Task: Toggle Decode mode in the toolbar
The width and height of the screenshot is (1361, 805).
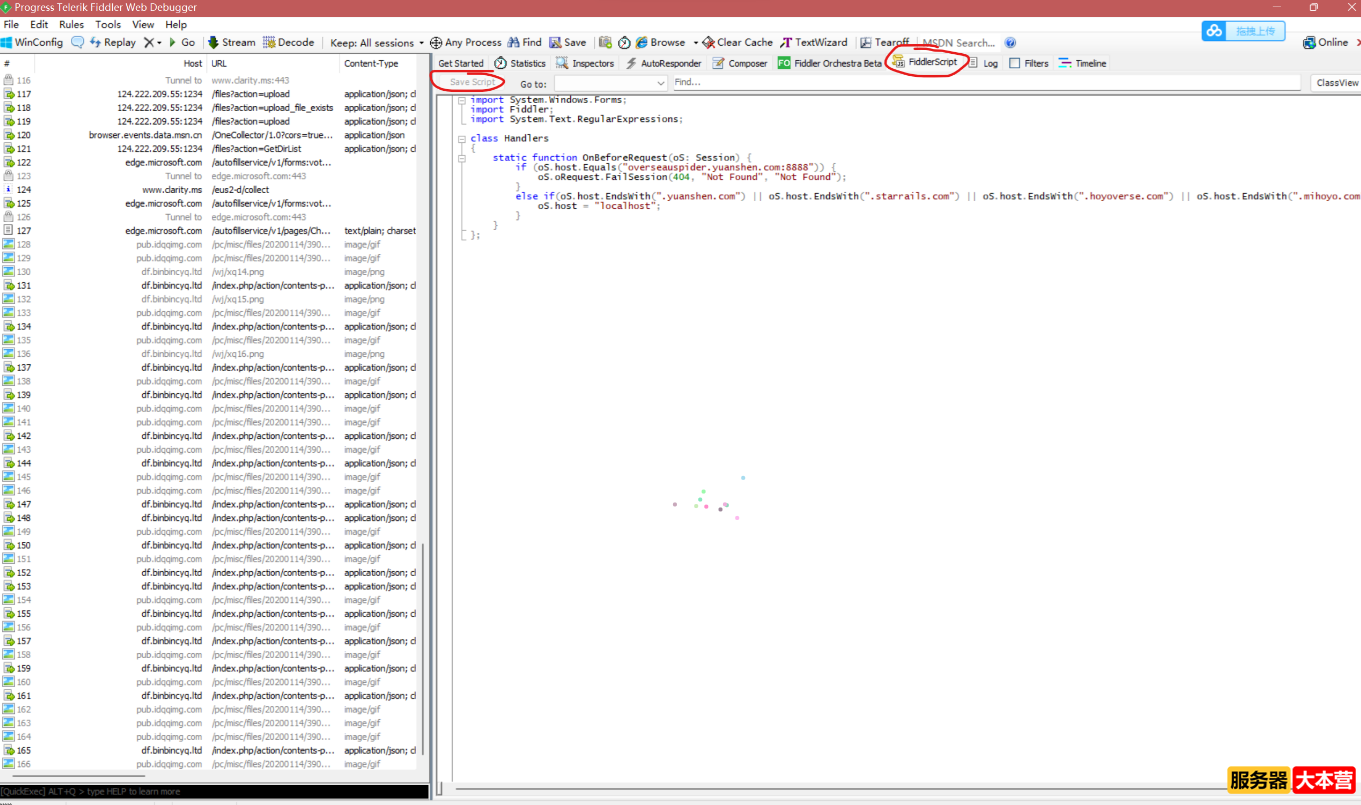Action: tap(289, 43)
